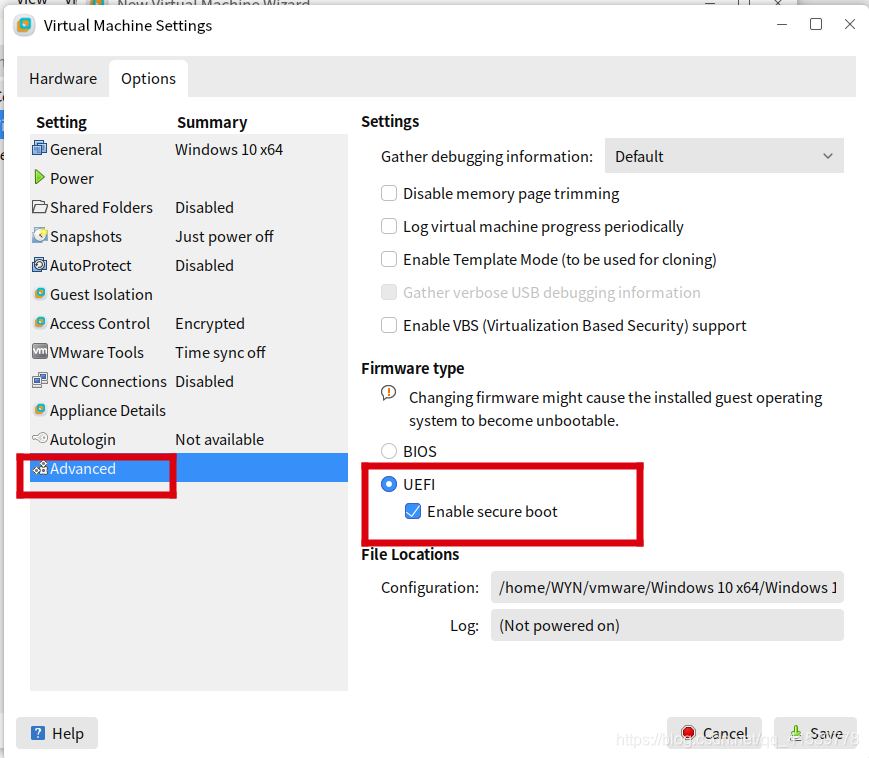The width and height of the screenshot is (869, 758).
Task: Minimize the Virtual Machine Settings window
Action: pos(782,24)
